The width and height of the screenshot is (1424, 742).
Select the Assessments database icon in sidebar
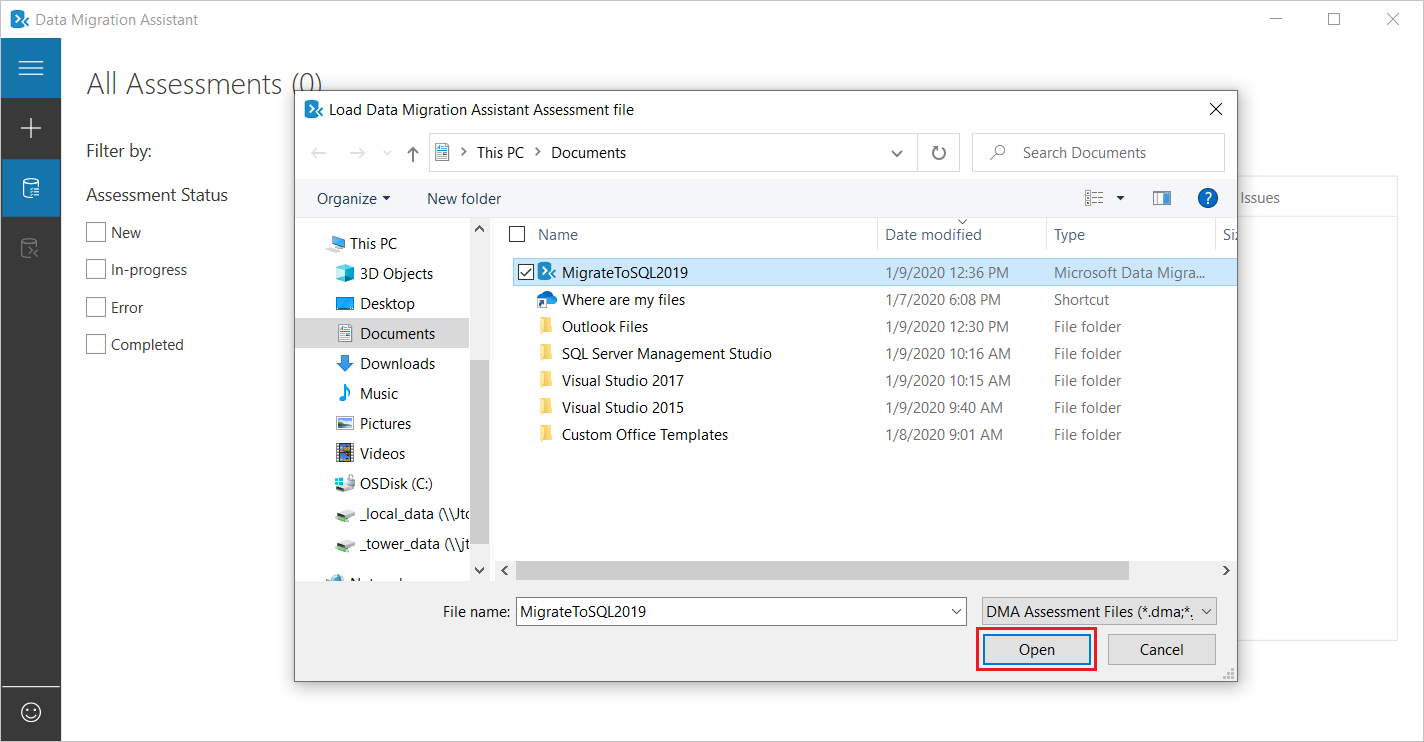tap(31, 188)
